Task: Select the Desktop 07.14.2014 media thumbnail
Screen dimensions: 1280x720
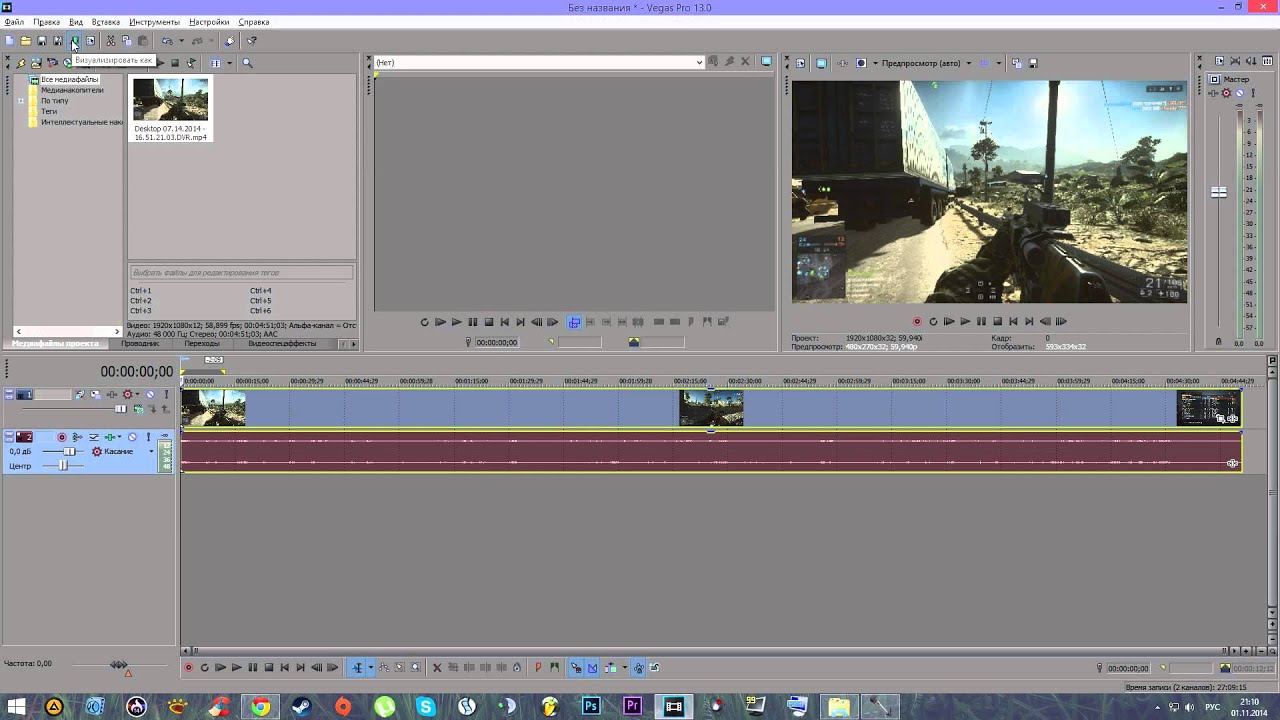Action: pyautogui.click(x=170, y=109)
